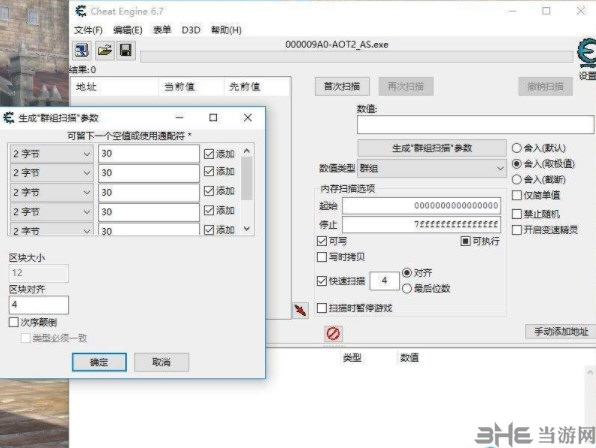Select the 对齐 radio button
596x448 pixels.
(x=407, y=273)
